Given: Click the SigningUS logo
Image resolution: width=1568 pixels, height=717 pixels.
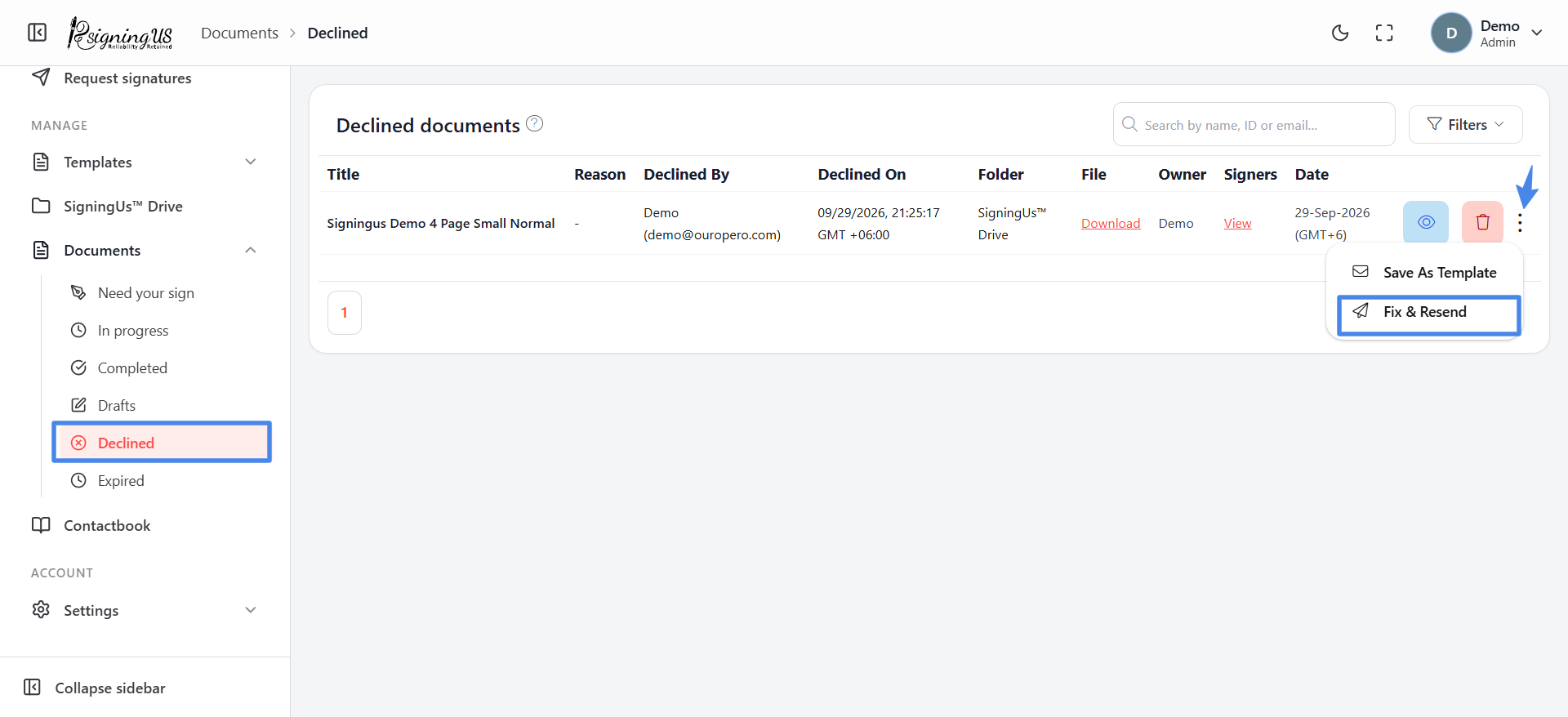Looking at the screenshot, I should pos(120,33).
